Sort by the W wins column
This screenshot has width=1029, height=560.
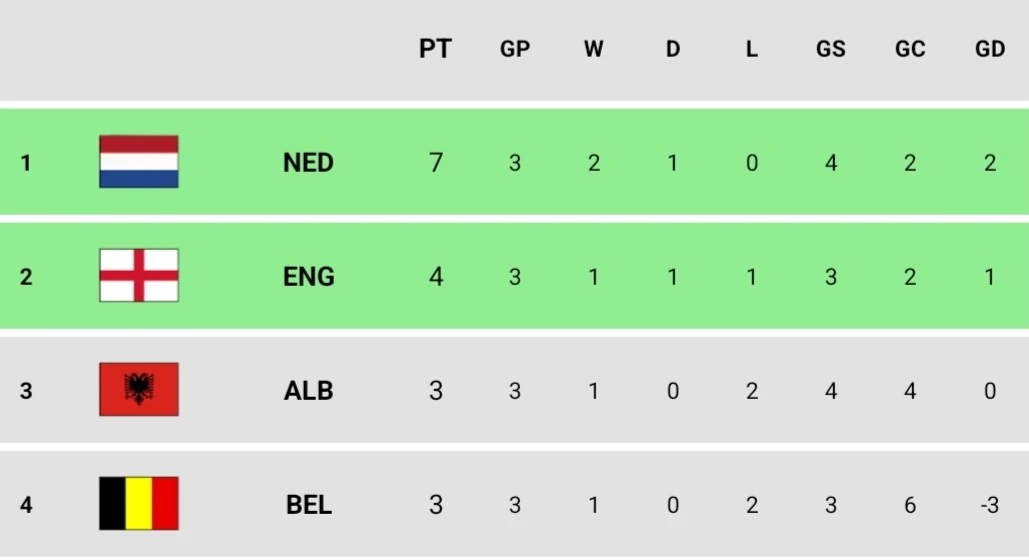(594, 49)
